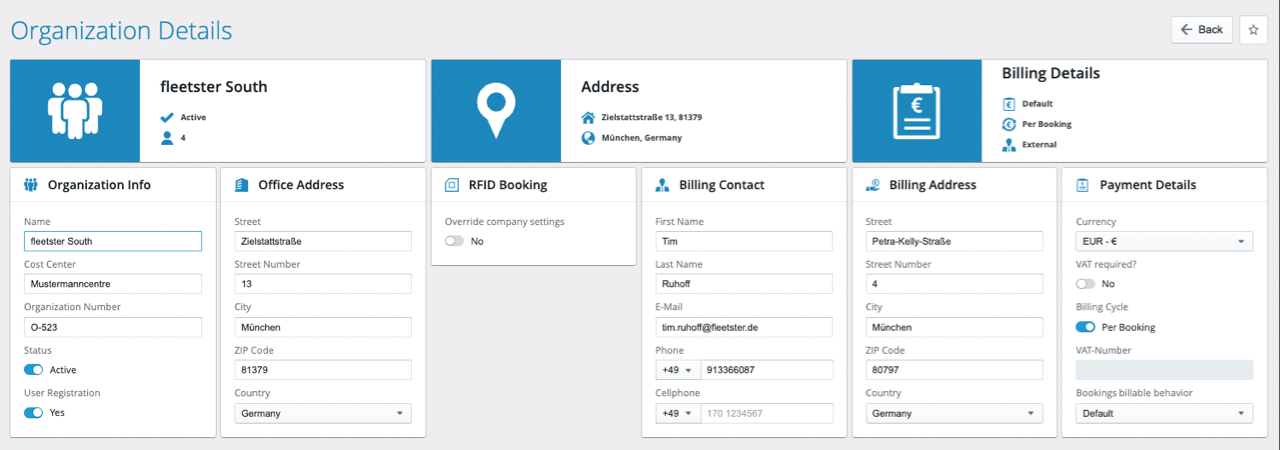Click the Billing Address City field
This screenshot has height=450, width=1280.
point(954,327)
